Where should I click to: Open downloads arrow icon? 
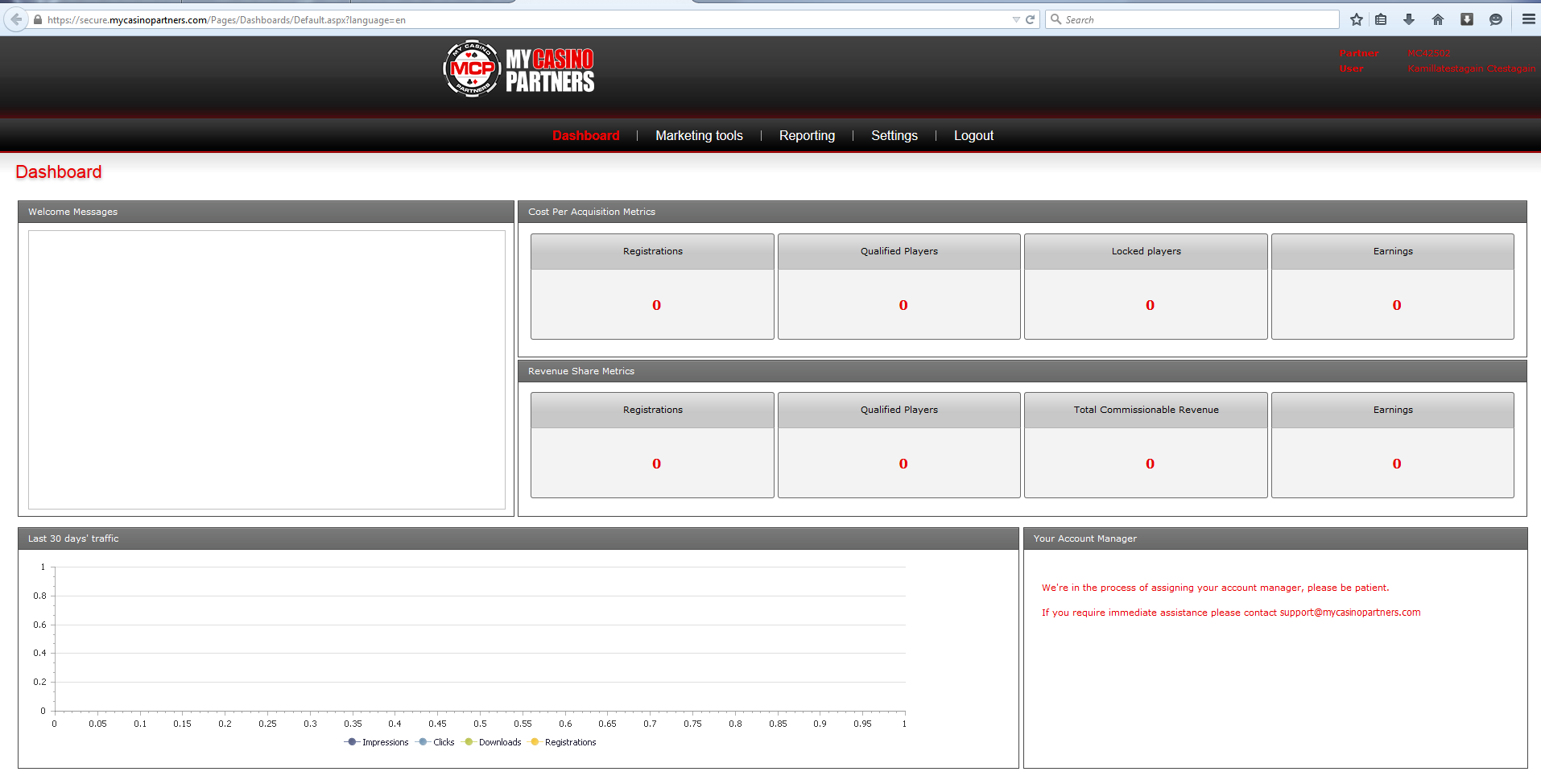coord(1409,19)
